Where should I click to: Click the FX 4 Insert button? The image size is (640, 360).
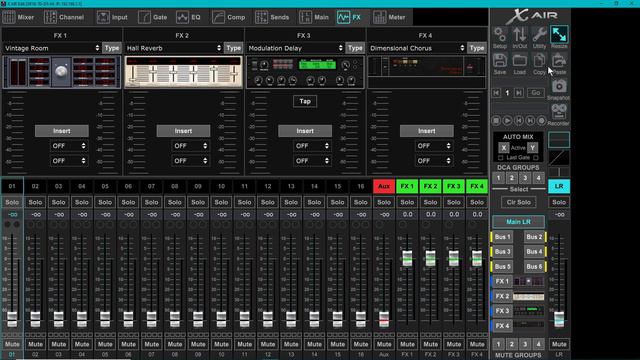(427, 131)
